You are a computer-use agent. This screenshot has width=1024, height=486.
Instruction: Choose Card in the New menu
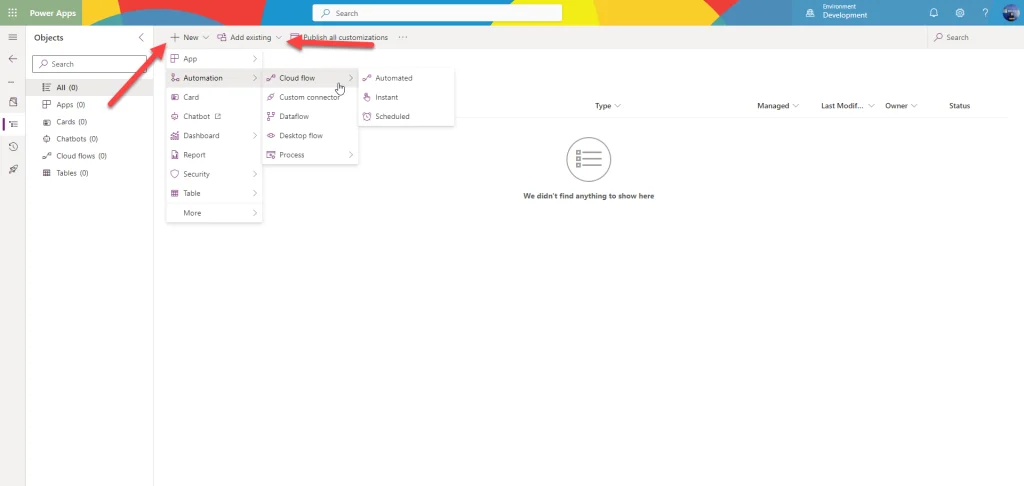coord(214,97)
